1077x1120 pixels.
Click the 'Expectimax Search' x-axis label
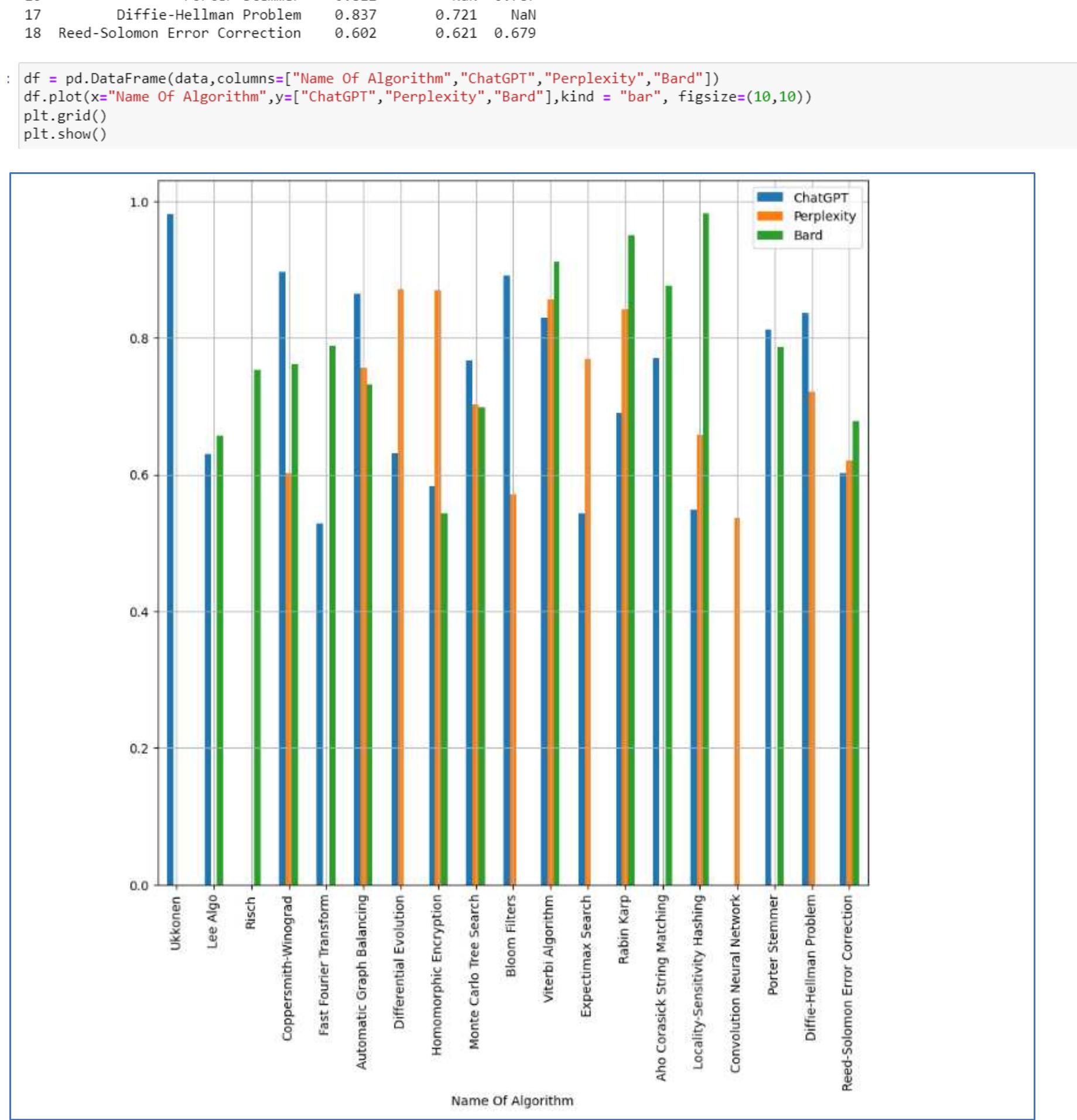(586, 957)
